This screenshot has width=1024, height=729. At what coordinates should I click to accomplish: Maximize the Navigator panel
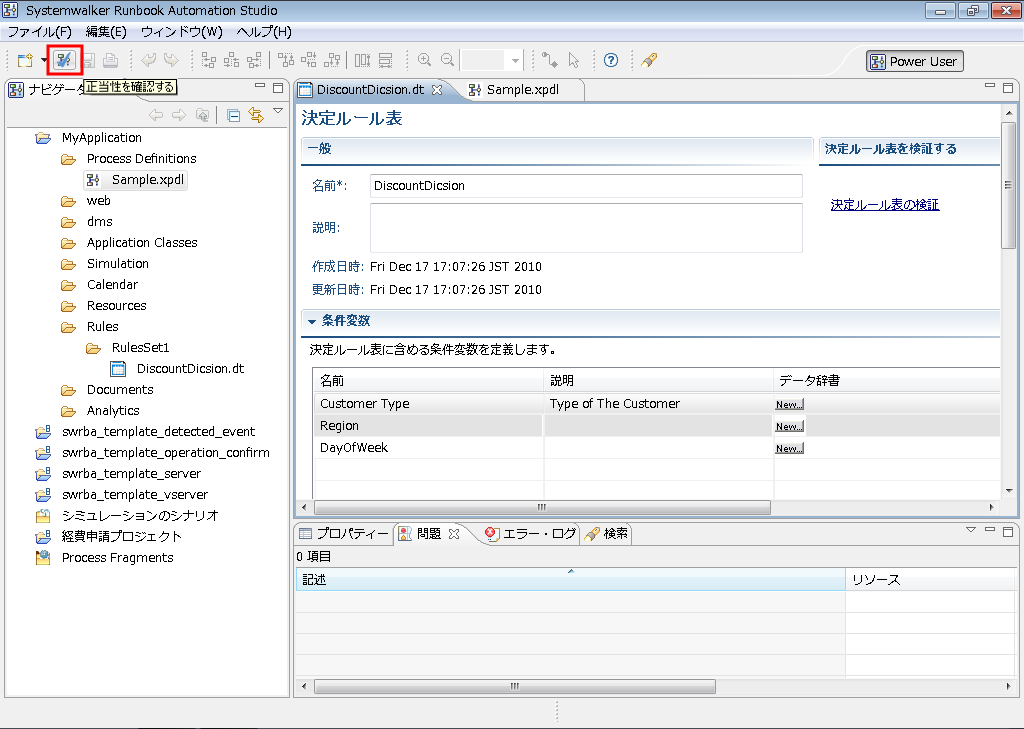pyautogui.click(x=278, y=88)
